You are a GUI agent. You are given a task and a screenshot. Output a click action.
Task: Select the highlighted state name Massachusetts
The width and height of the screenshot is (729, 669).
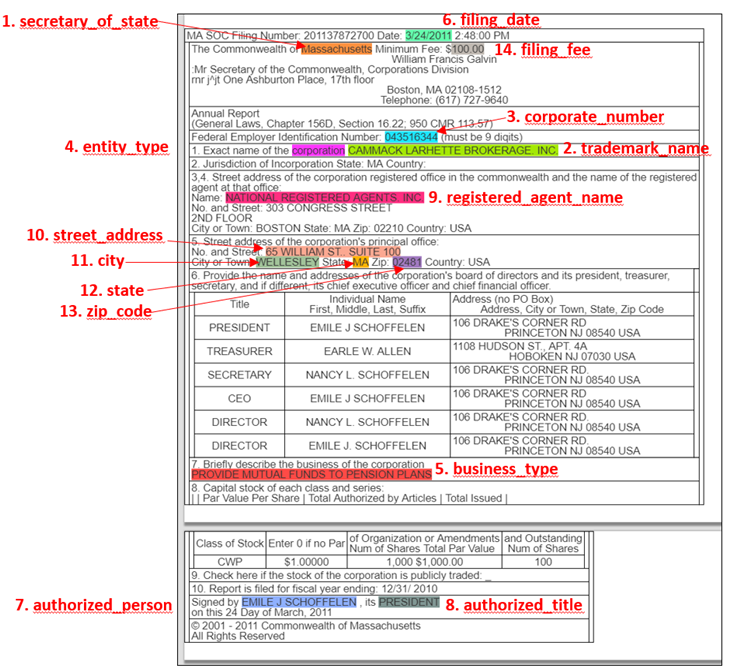pyautogui.click(x=337, y=49)
